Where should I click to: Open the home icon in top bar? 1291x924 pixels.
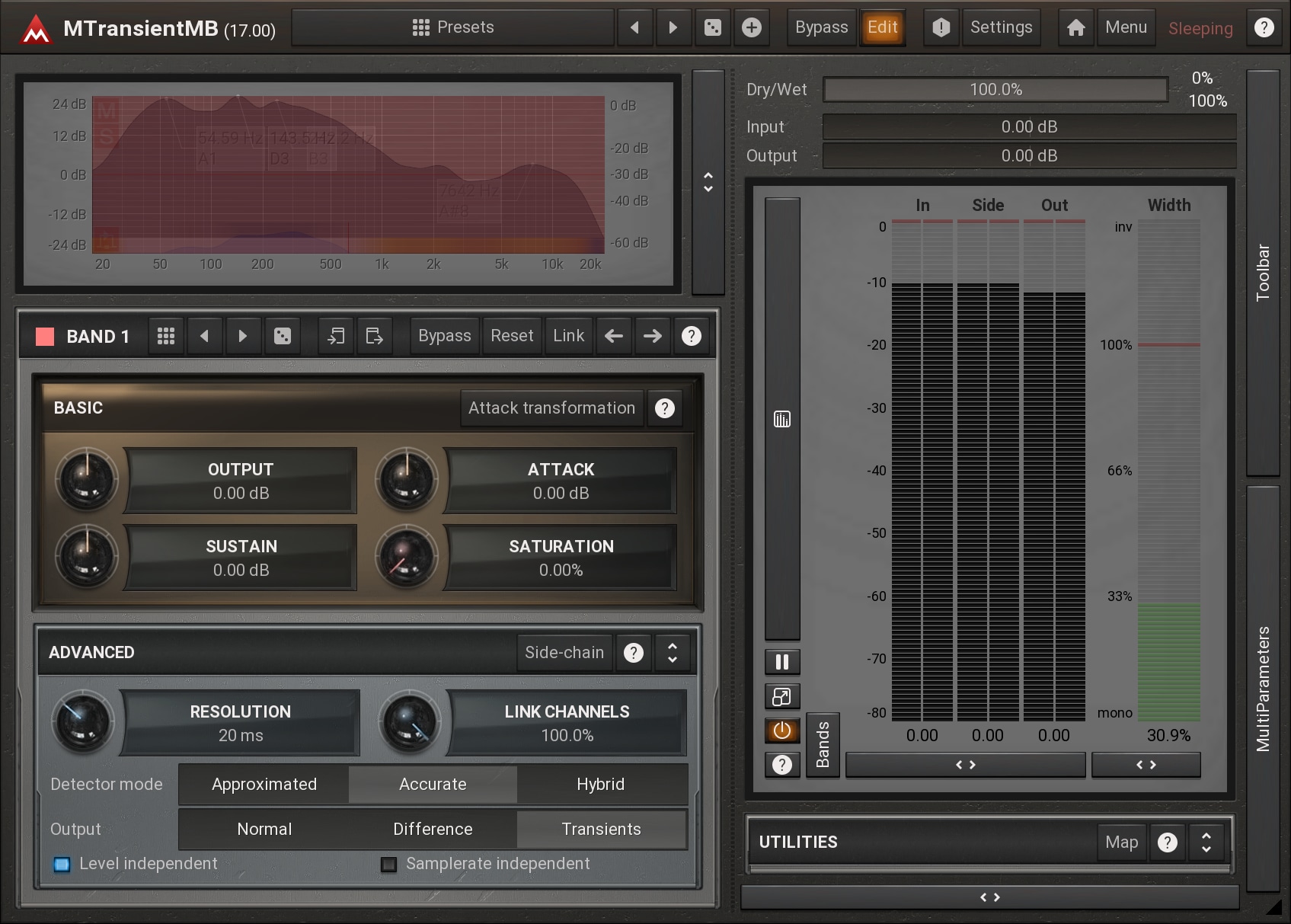tap(1075, 28)
